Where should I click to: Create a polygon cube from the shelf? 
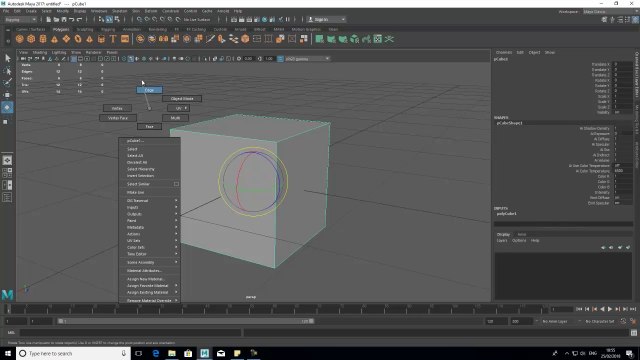(31, 39)
